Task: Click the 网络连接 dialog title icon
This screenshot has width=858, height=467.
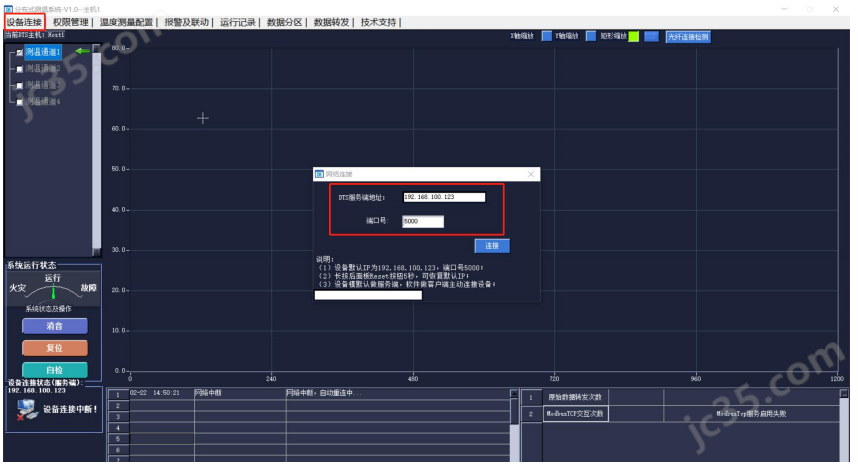Action: [319, 174]
